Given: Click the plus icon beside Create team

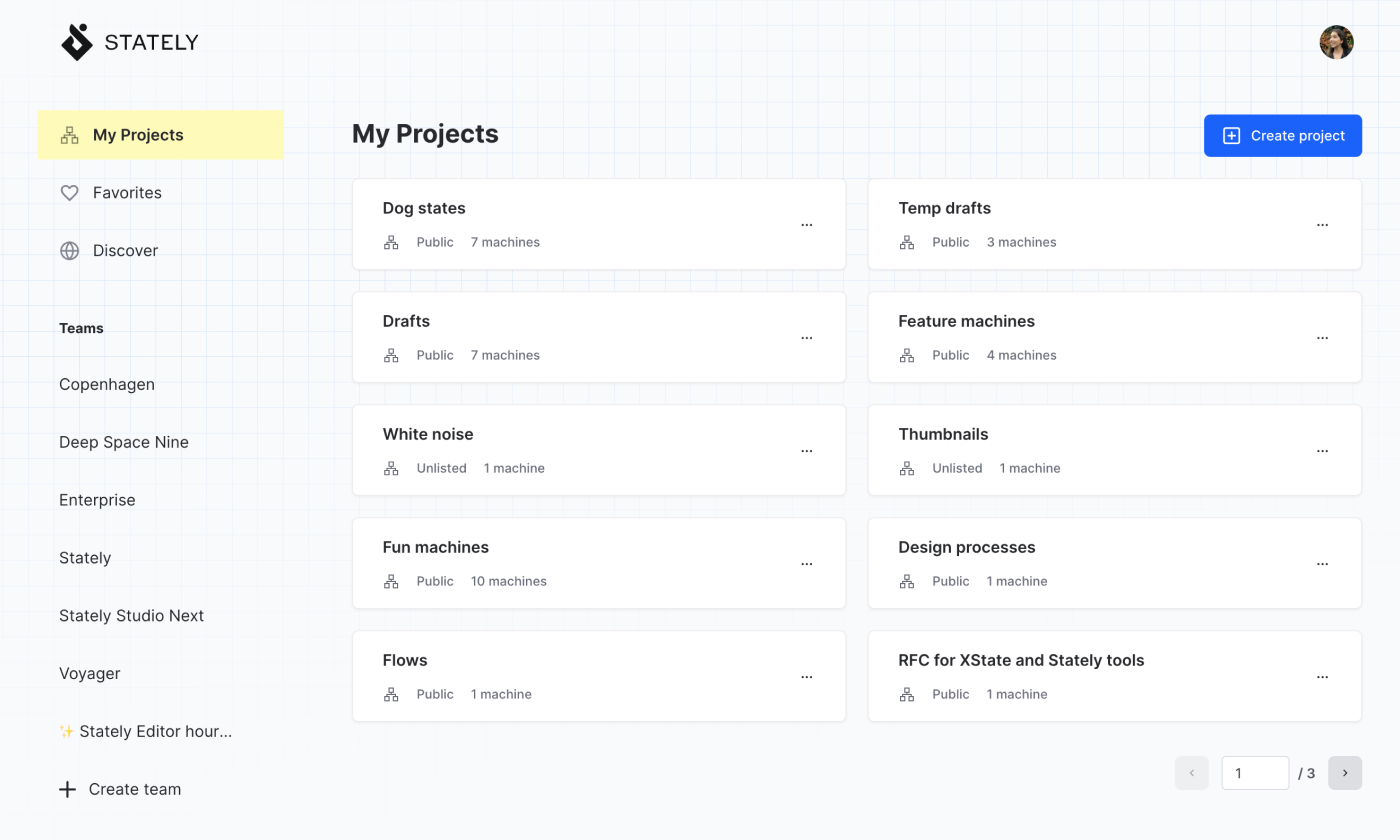Looking at the screenshot, I should (x=67, y=790).
